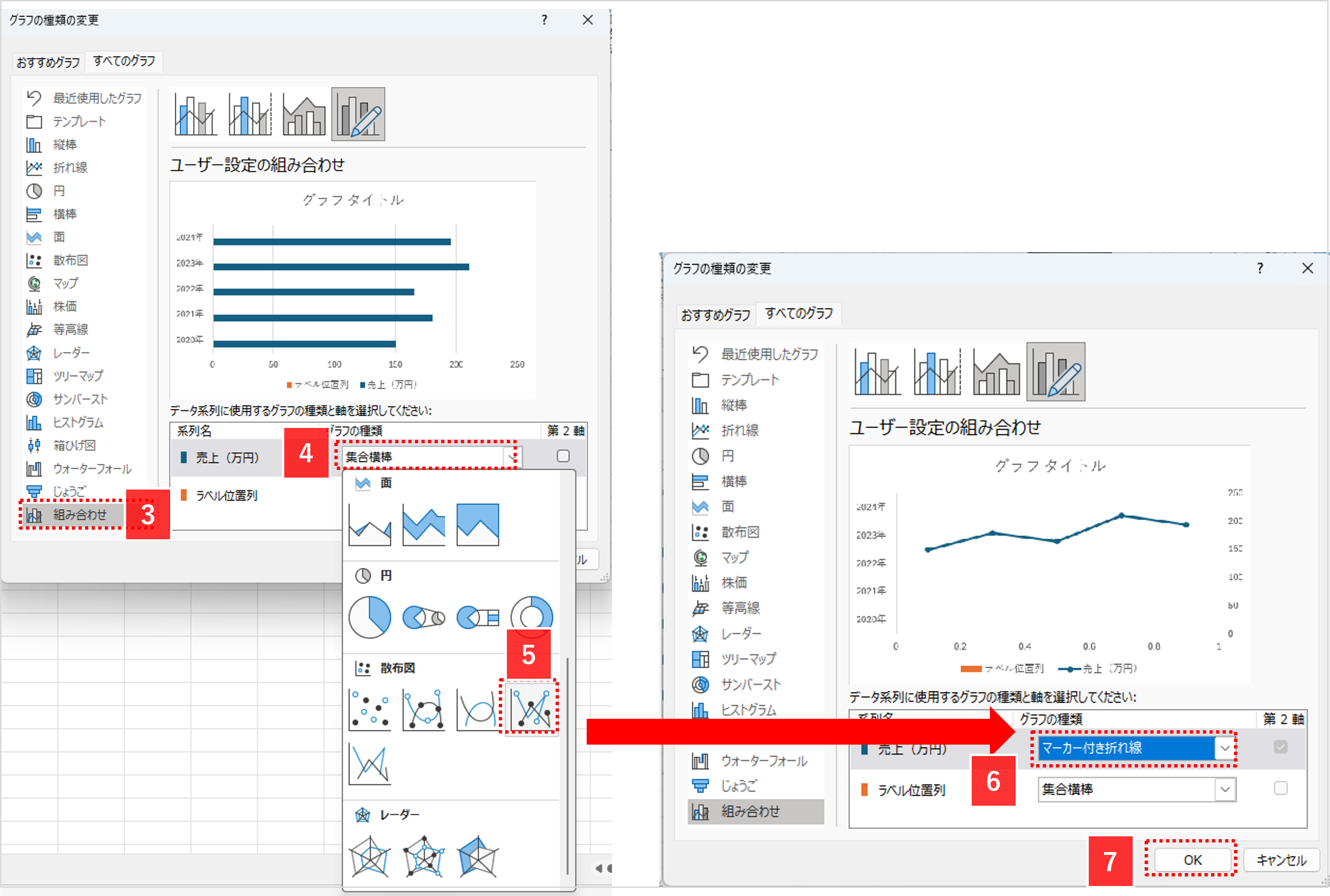Open the 散布図 (scatter) category
1330x896 pixels.
pyautogui.click(x=70, y=260)
